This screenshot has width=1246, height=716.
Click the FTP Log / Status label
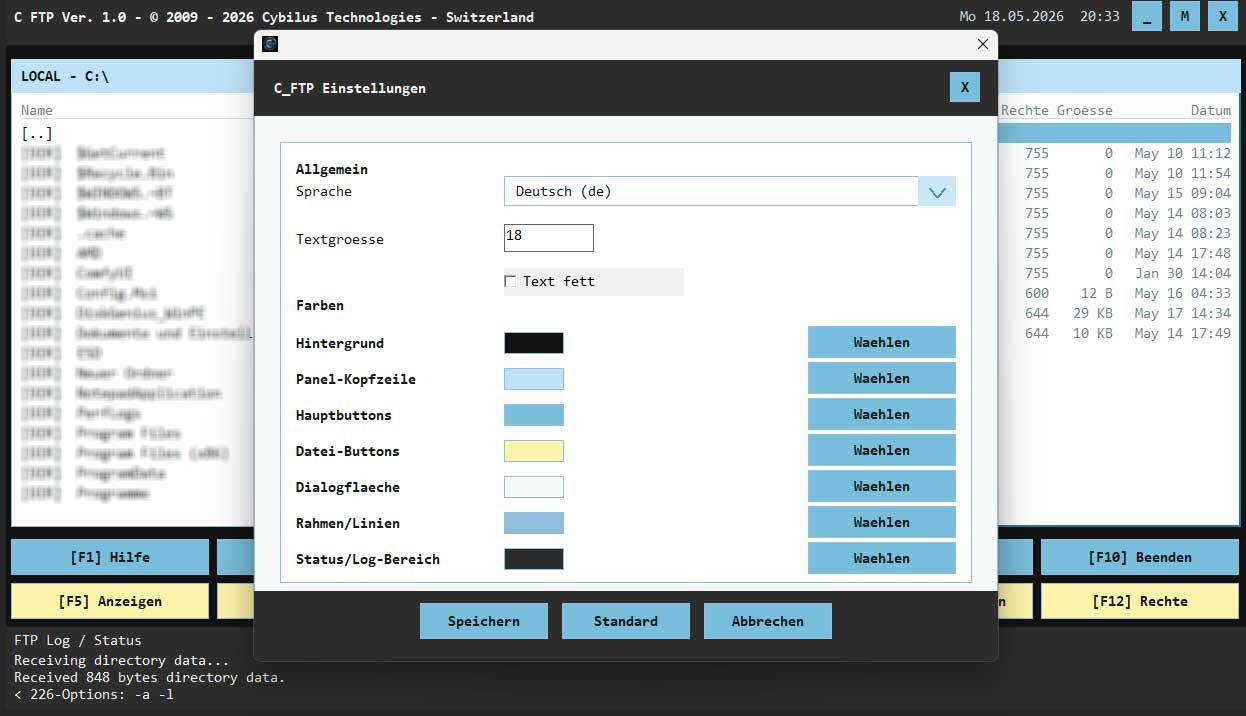coord(78,640)
